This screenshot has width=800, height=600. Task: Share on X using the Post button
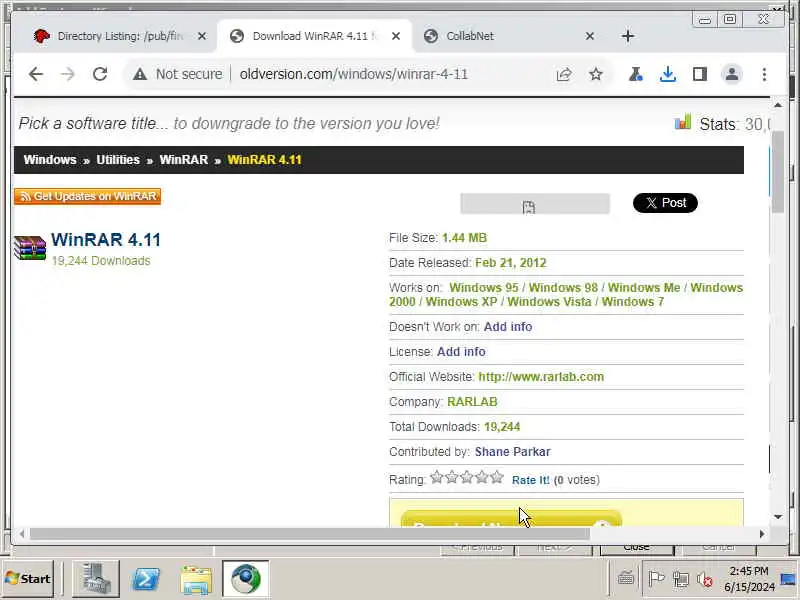pos(665,203)
